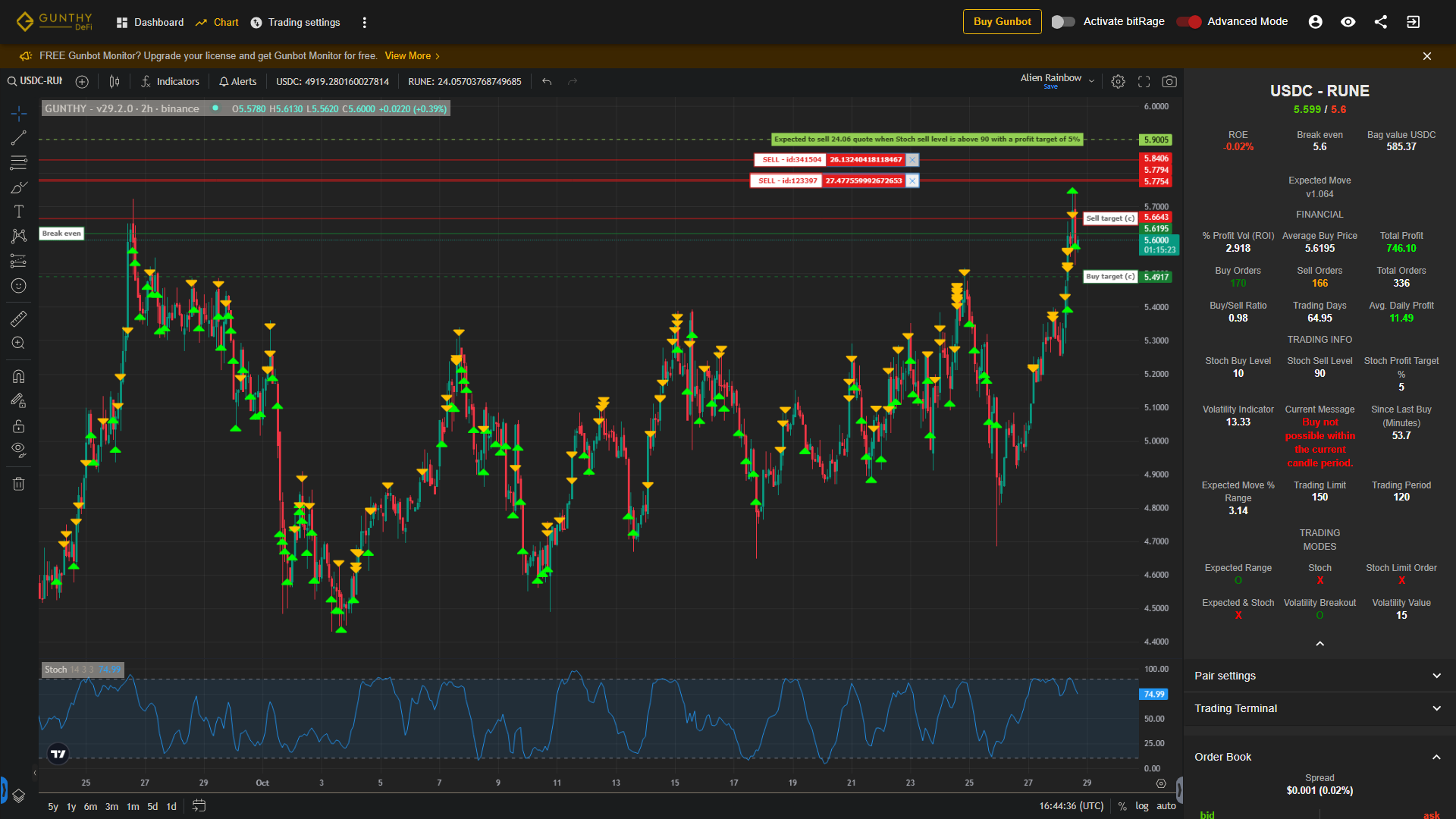Click the logout icon

click(x=1414, y=22)
